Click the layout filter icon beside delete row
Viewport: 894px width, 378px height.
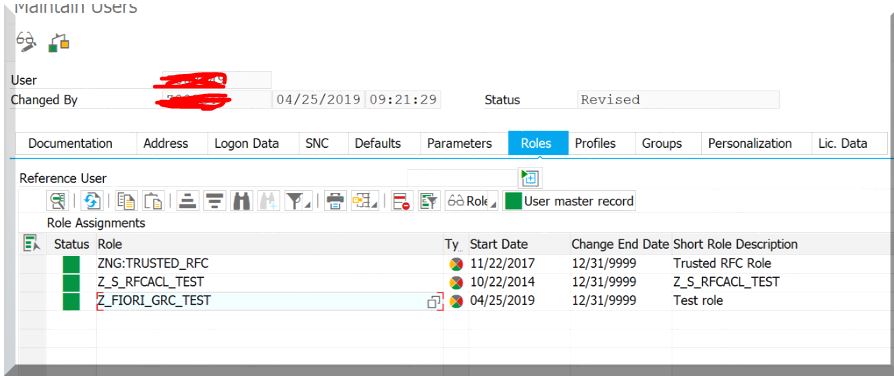pos(429,201)
